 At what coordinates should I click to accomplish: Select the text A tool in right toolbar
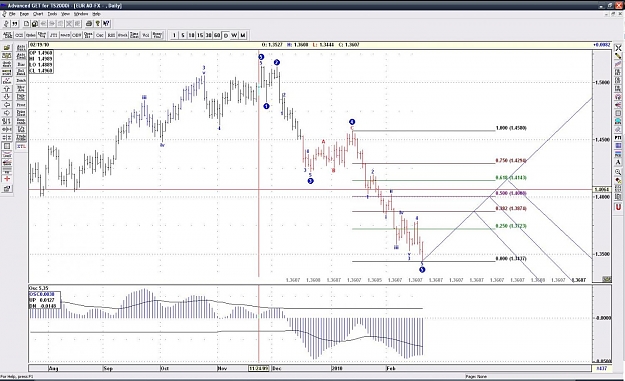(618, 162)
